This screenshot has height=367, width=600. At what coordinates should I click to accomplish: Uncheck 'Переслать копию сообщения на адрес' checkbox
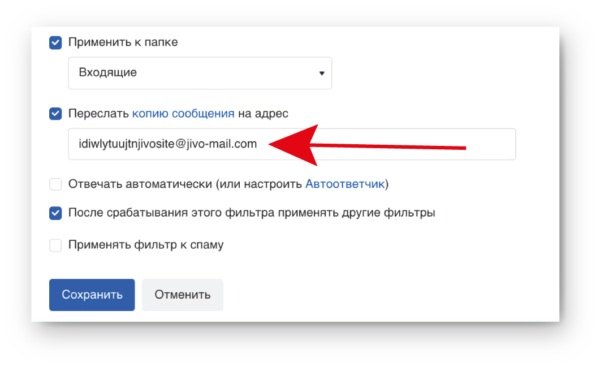pos(55,114)
